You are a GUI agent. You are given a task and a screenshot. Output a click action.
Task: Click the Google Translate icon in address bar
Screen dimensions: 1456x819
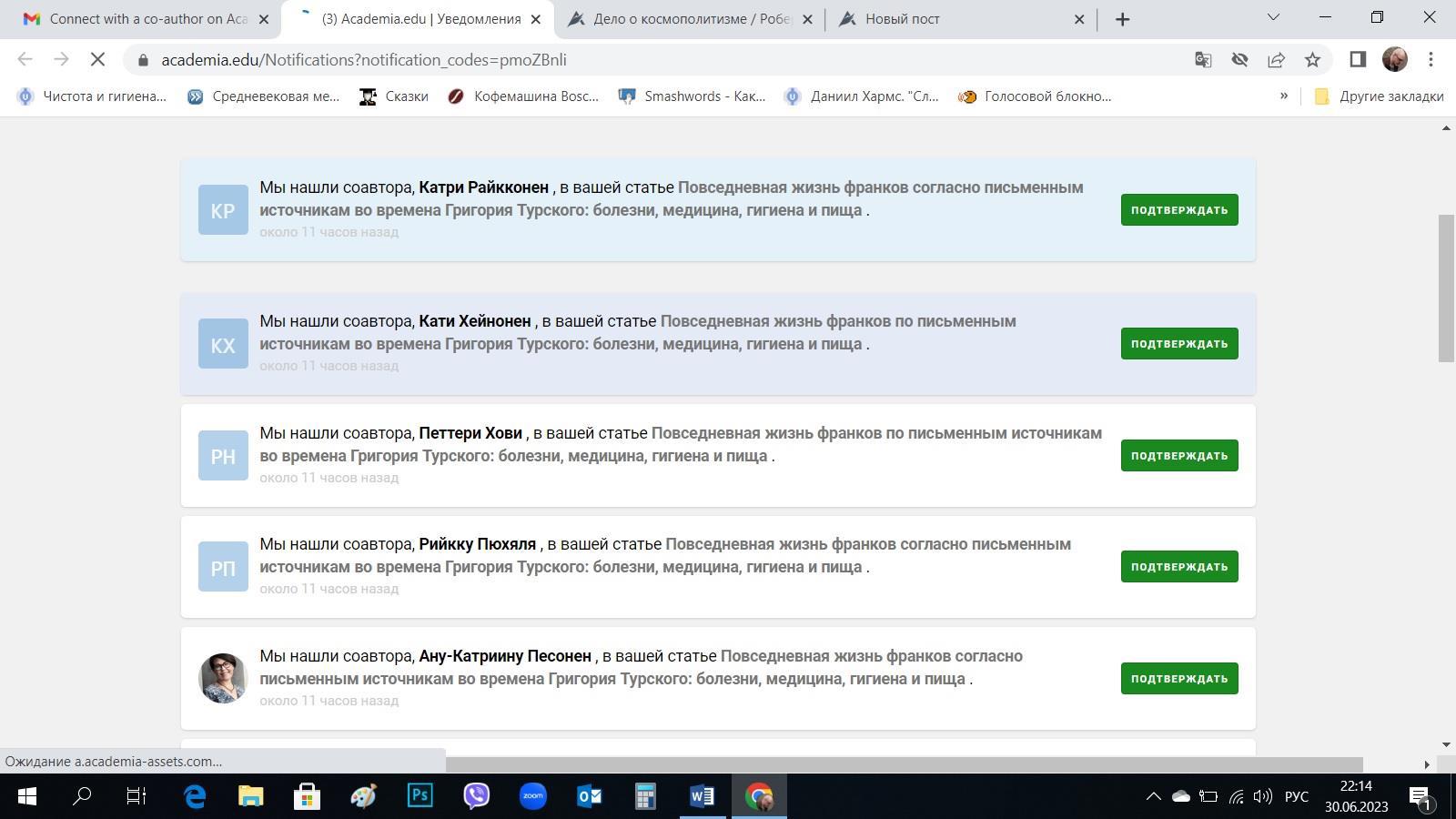(1203, 60)
